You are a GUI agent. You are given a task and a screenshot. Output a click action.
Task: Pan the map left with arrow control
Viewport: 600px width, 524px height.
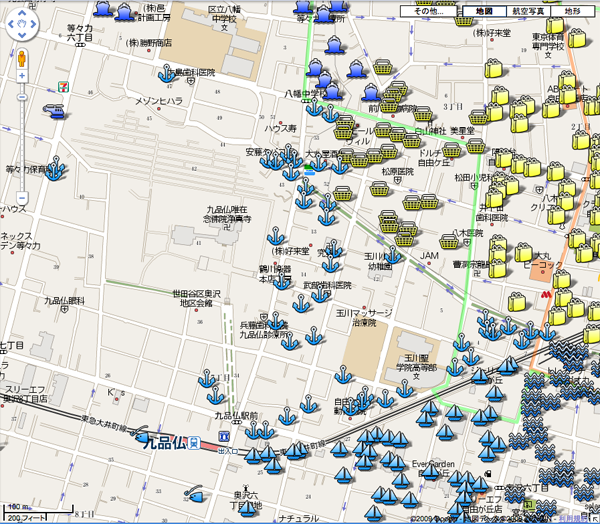[x=12, y=25]
